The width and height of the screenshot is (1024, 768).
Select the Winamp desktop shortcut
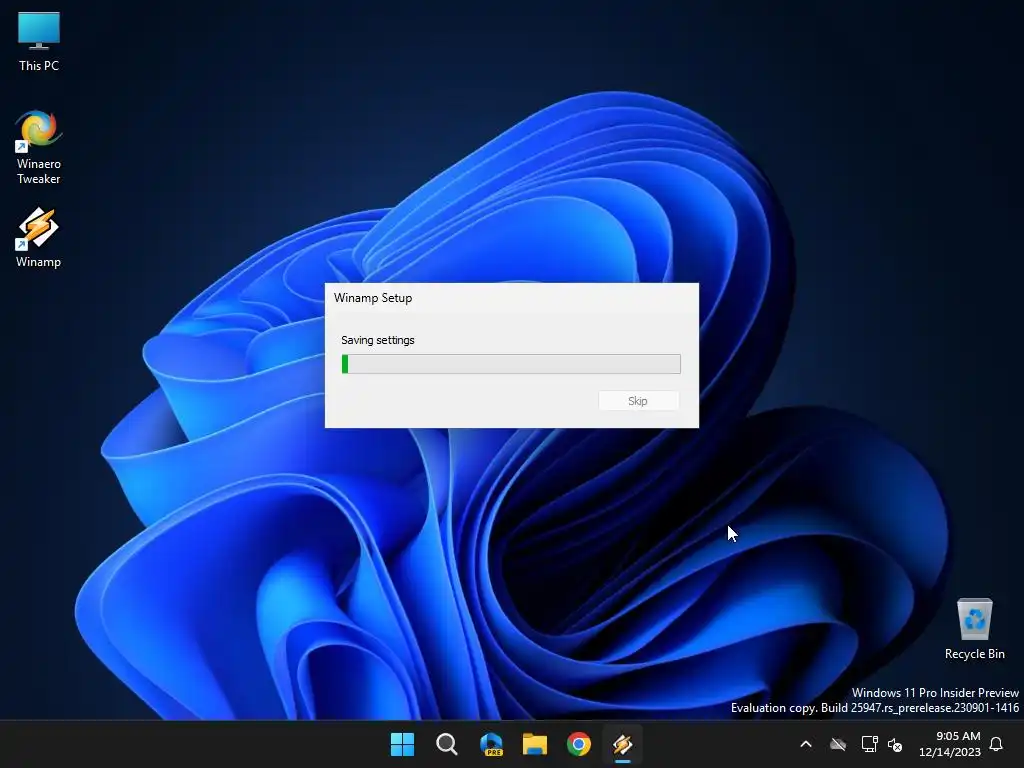pos(39,238)
